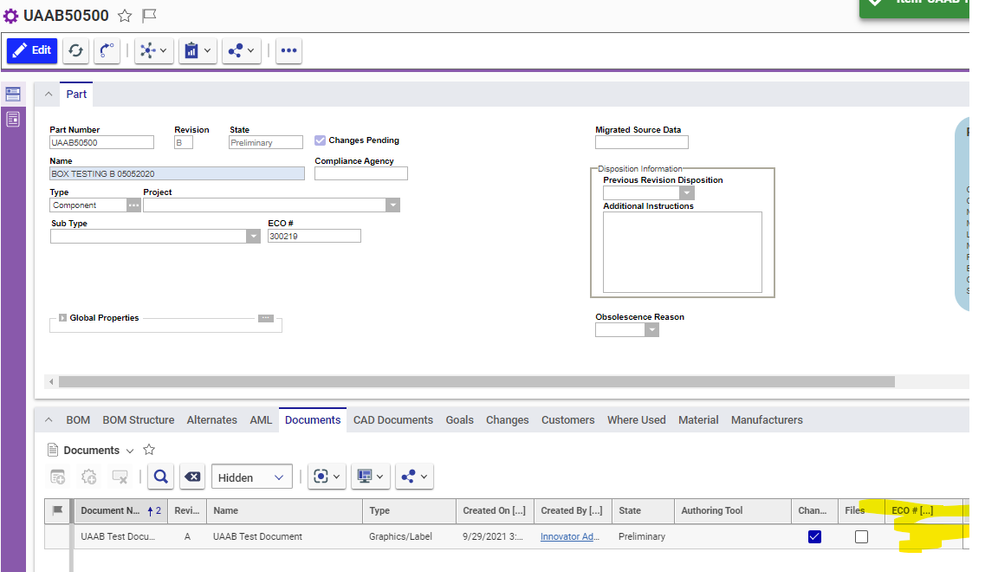
Task: Click the ECO # input field
Action: point(314,236)
